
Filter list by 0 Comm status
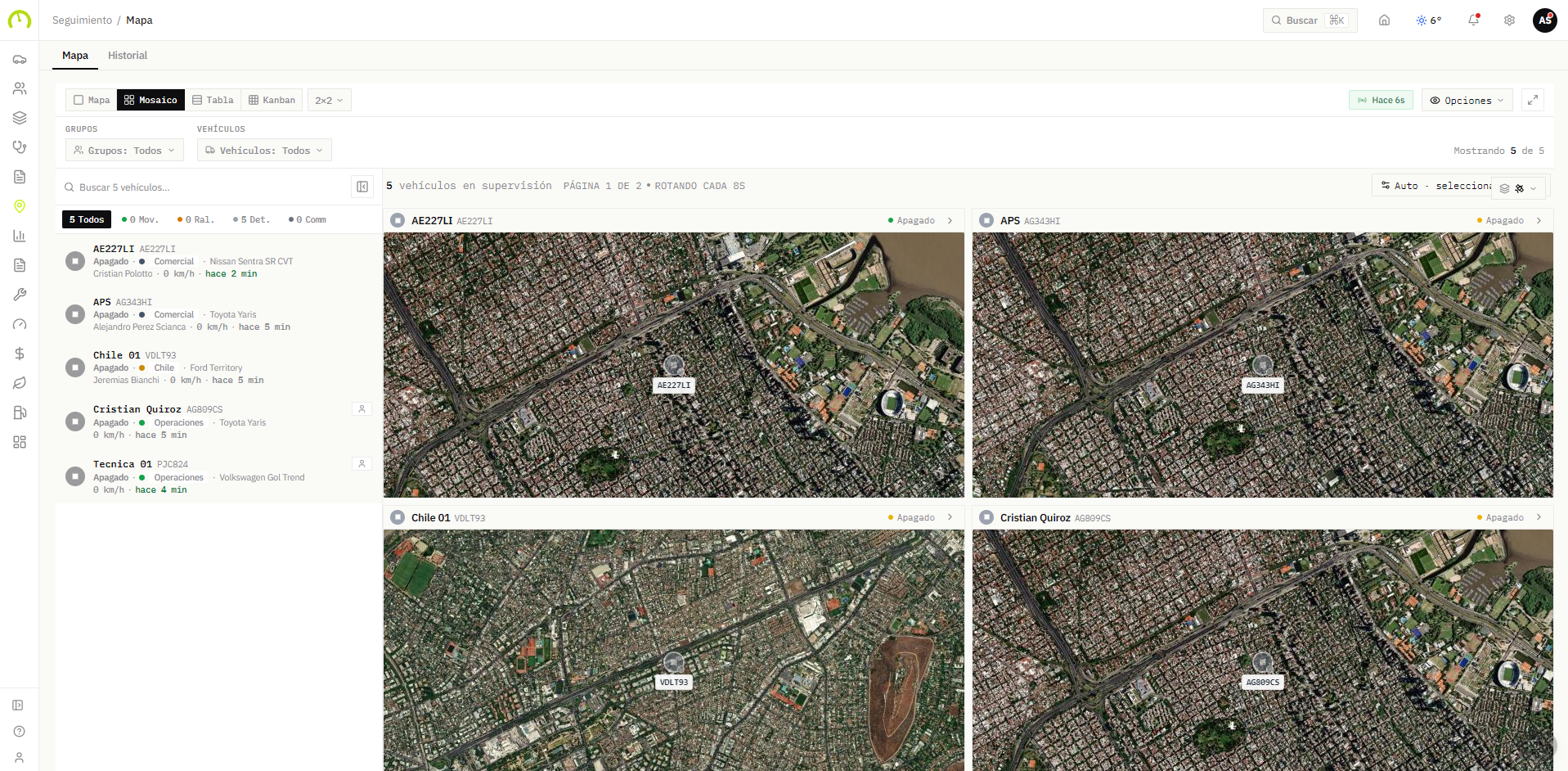pyautogui.click(x=308, y=219)
